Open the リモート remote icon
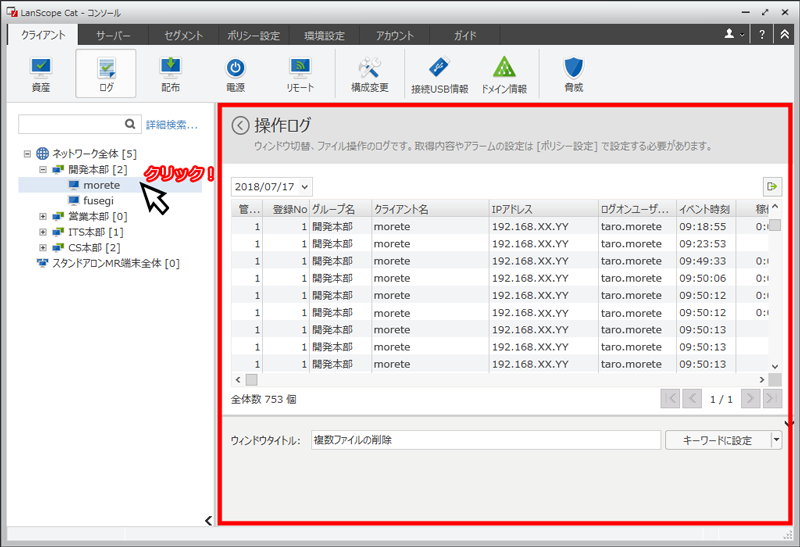 click(300, 74)
